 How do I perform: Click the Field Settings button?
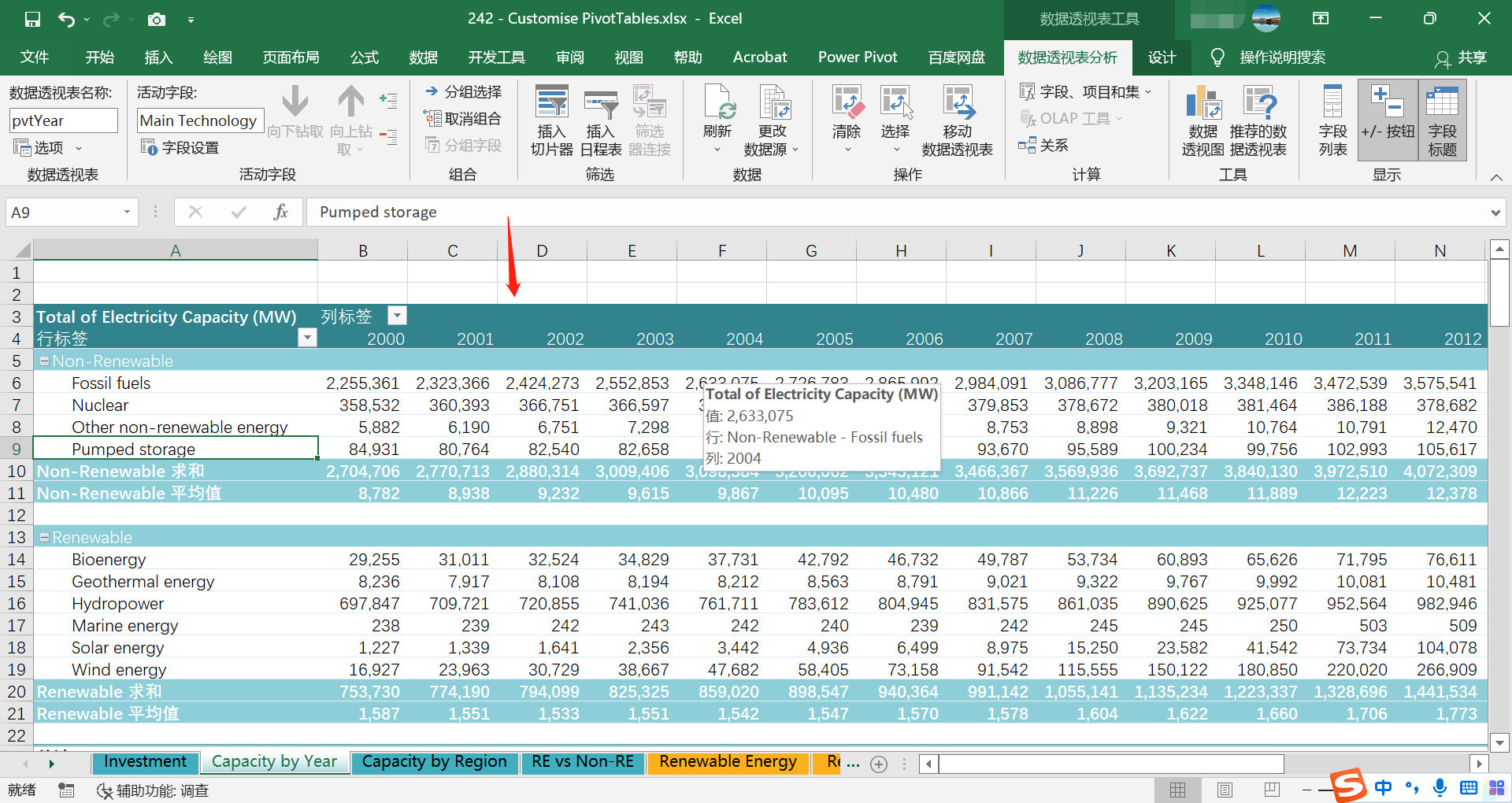click(180, 147)
